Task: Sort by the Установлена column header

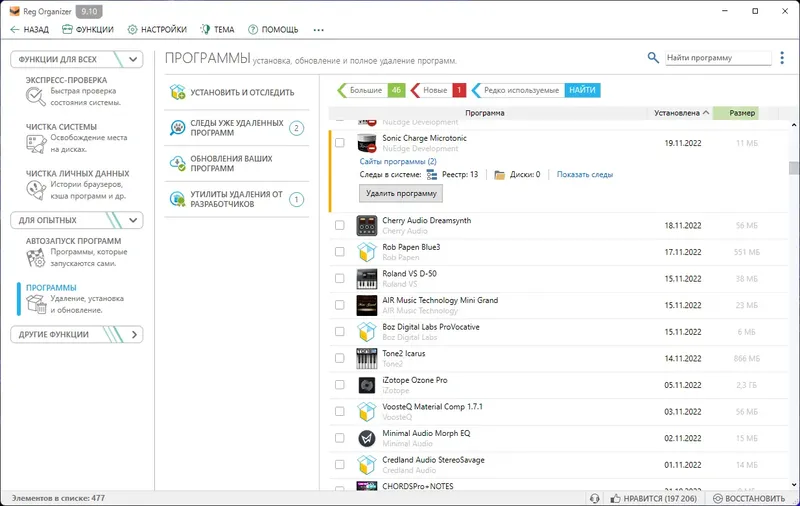Action: 681,113
